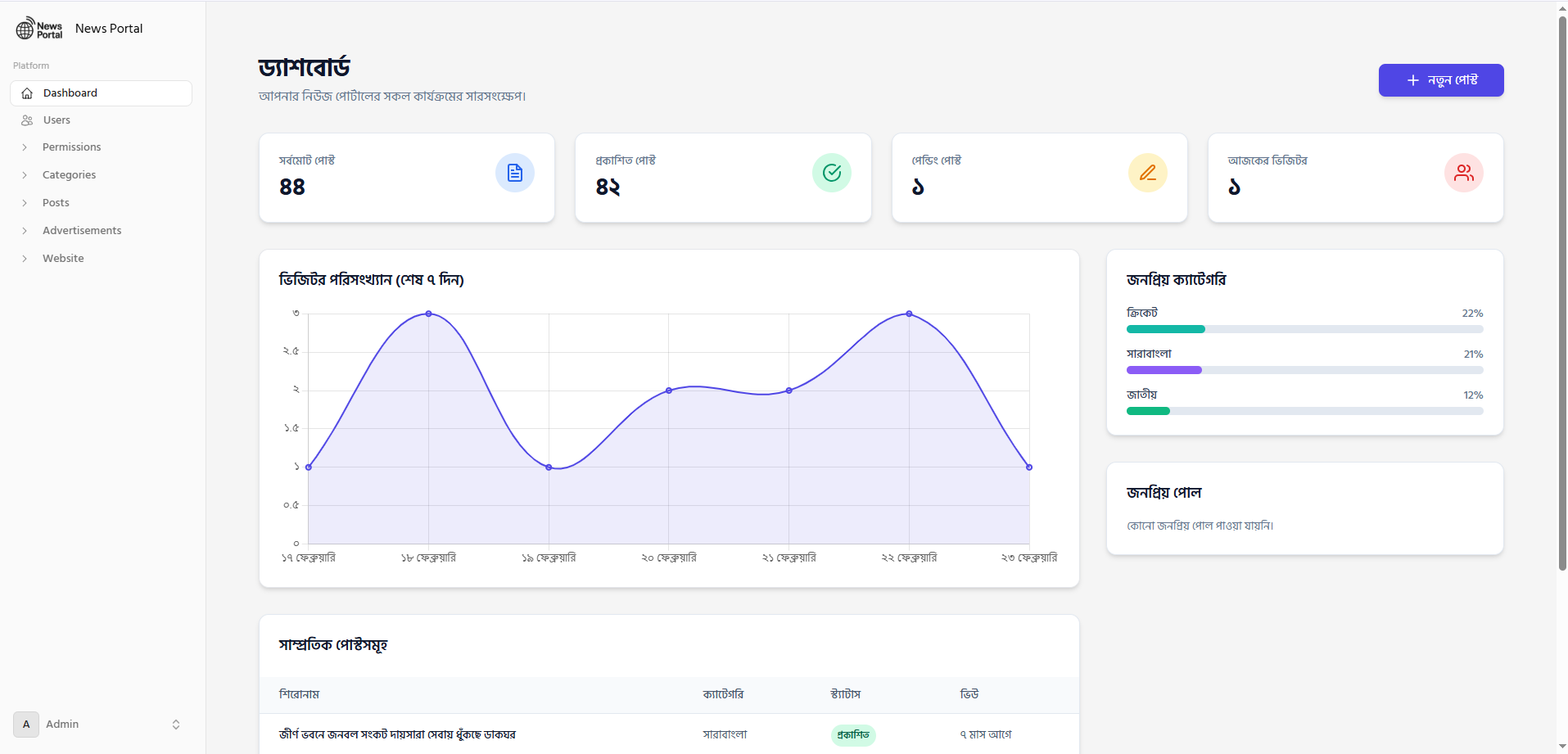Click the chart data point for ২২ ফেব্রুয়ারি
Viewport: 1568px width, 754px height.
coord(909,314)
